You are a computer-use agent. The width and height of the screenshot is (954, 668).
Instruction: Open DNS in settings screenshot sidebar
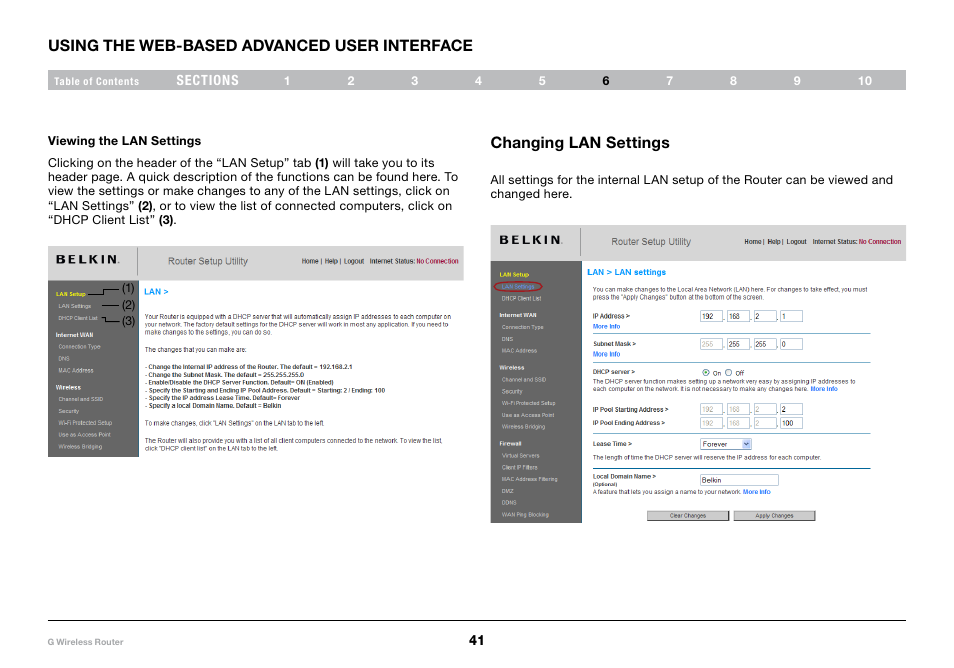(x=507, y=339)
